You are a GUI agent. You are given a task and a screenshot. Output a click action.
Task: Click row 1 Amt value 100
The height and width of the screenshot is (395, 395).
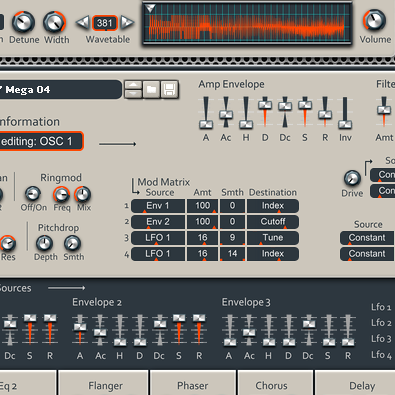coord(202,206)
